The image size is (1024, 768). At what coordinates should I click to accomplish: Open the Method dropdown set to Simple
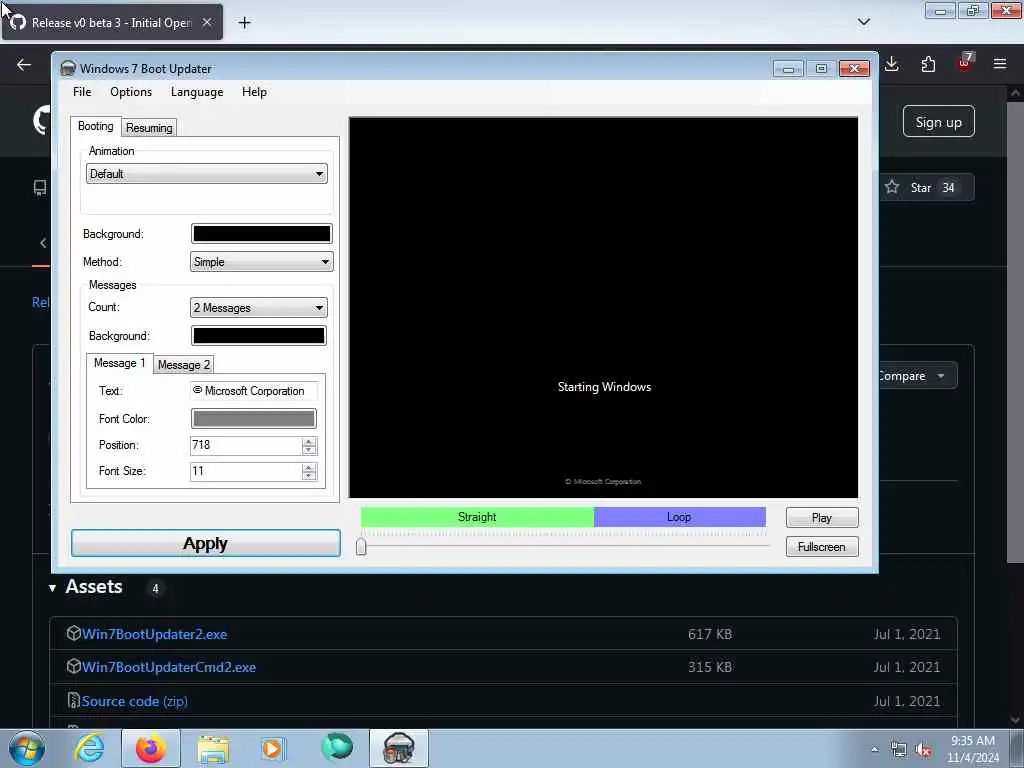coord(261,262)
